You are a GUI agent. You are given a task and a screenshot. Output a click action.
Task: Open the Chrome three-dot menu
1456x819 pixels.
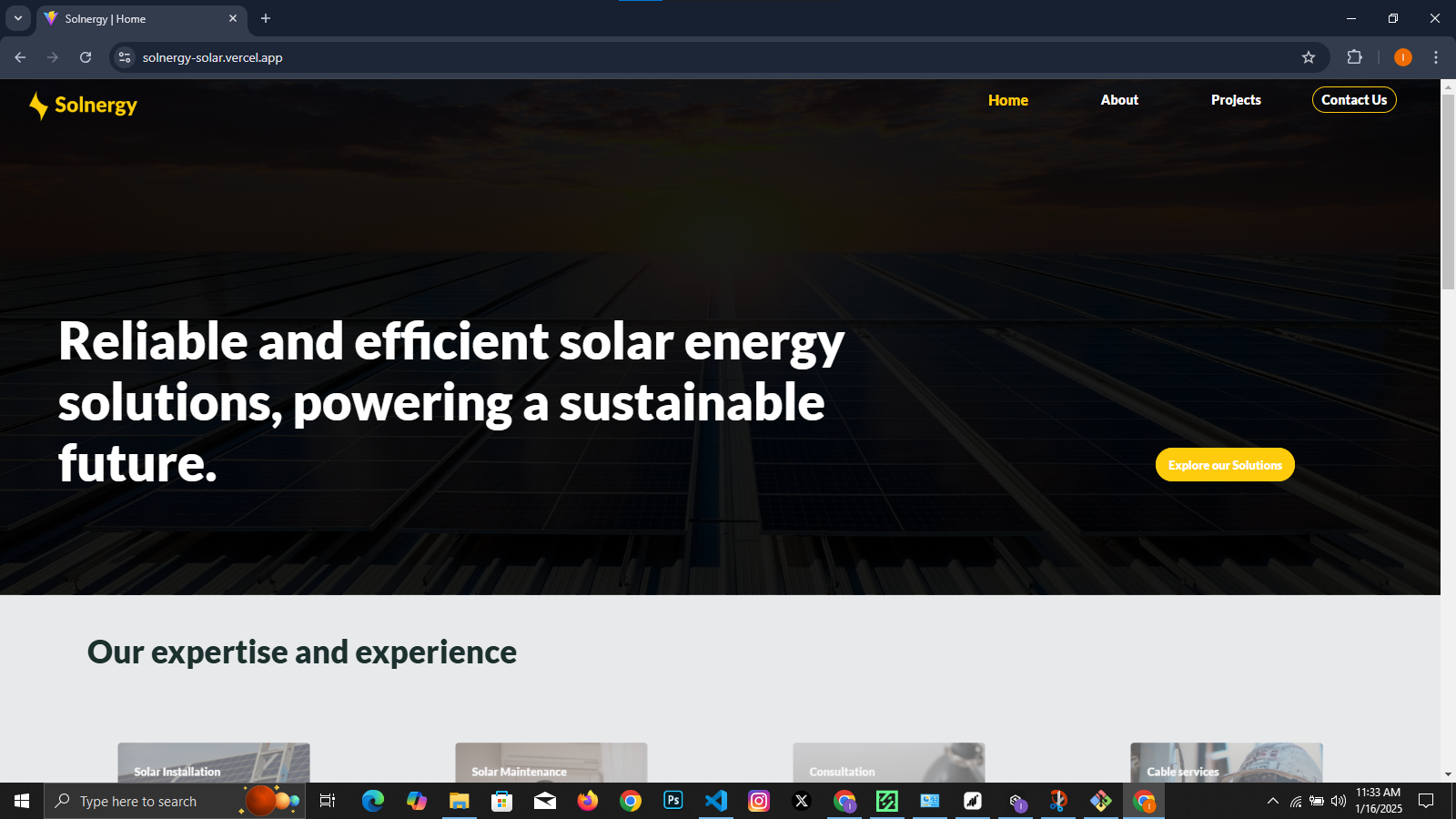click(x=1436, y=57)
